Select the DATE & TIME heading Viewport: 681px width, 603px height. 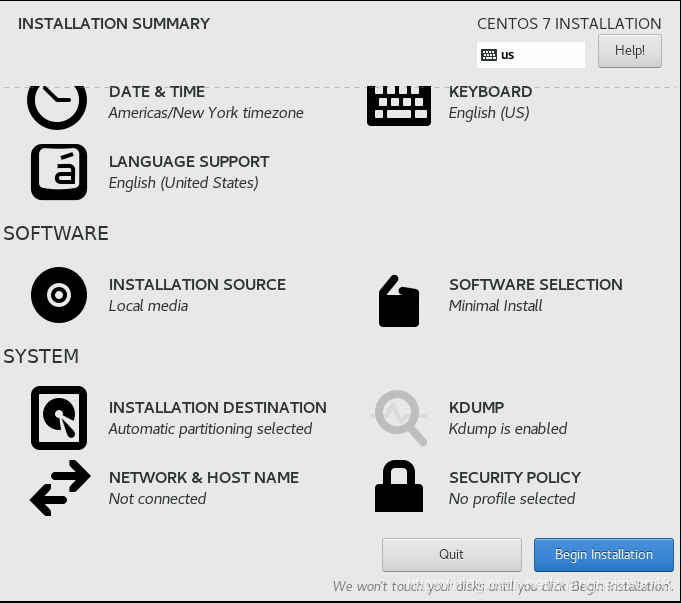click(157, 92)
